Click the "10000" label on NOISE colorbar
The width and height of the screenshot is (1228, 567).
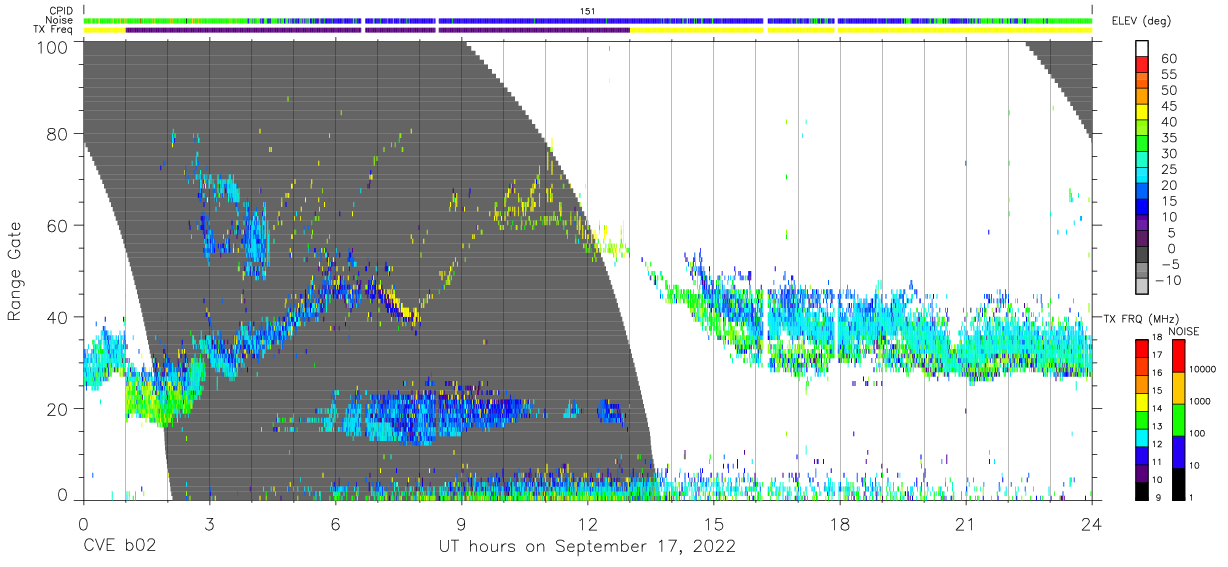click(x=1202, y=370)
